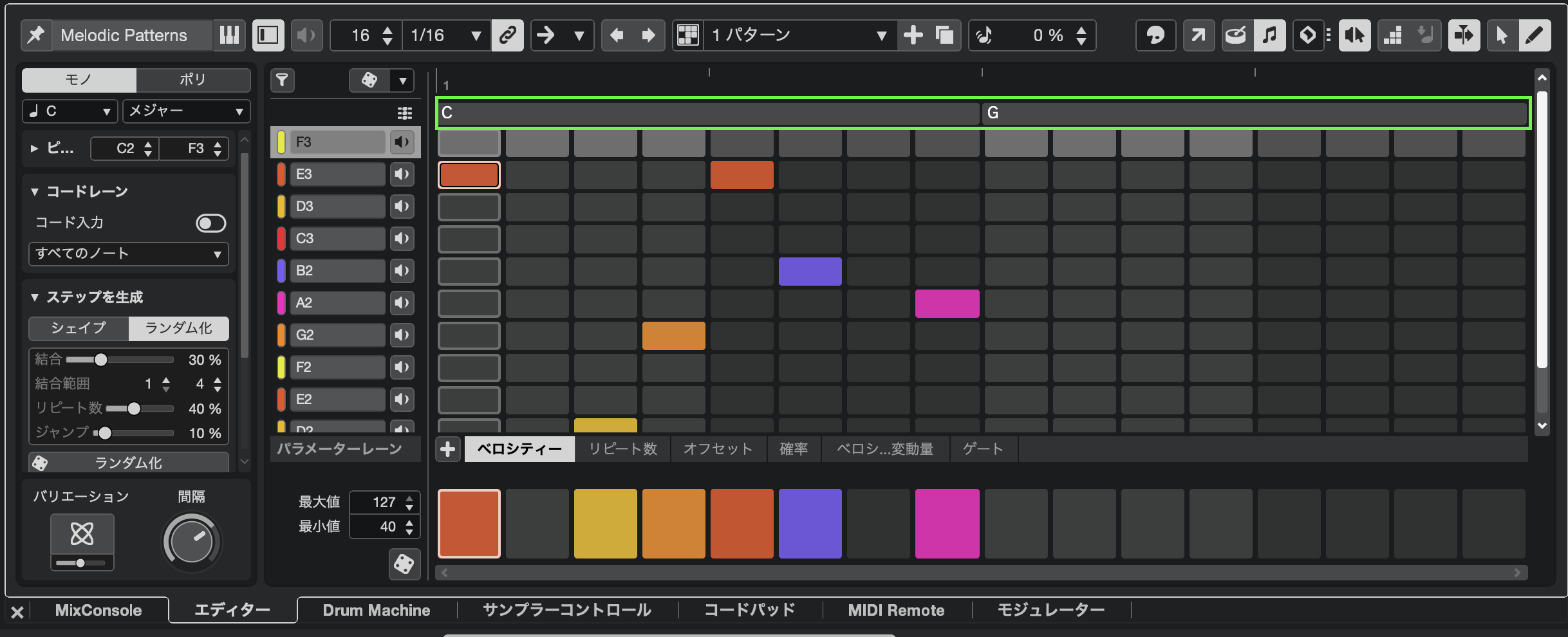The height and width of the screenshot is (637, 1568).
Task: Open the Drum Machine tab
Action: (x=377, y=611)
